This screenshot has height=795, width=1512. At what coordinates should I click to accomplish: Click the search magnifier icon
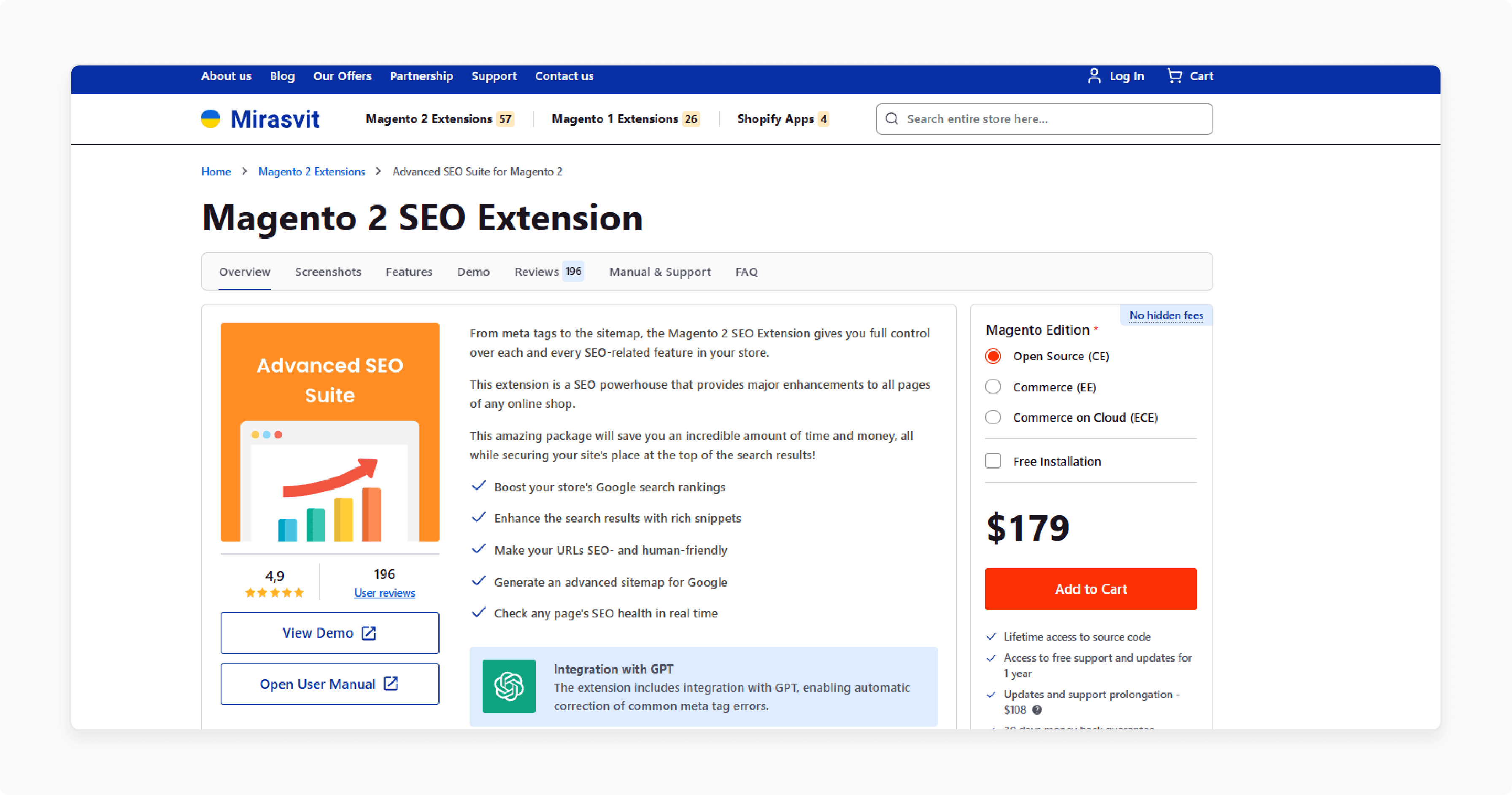[x=891, y=119]
